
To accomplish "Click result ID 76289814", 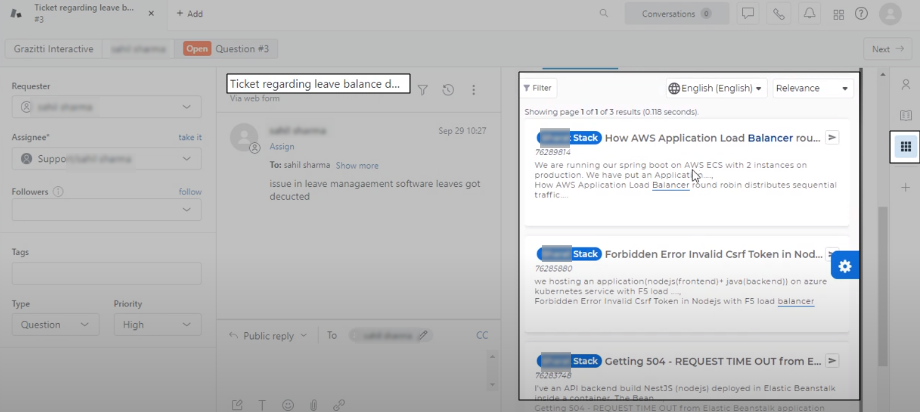I will [552, 152].
